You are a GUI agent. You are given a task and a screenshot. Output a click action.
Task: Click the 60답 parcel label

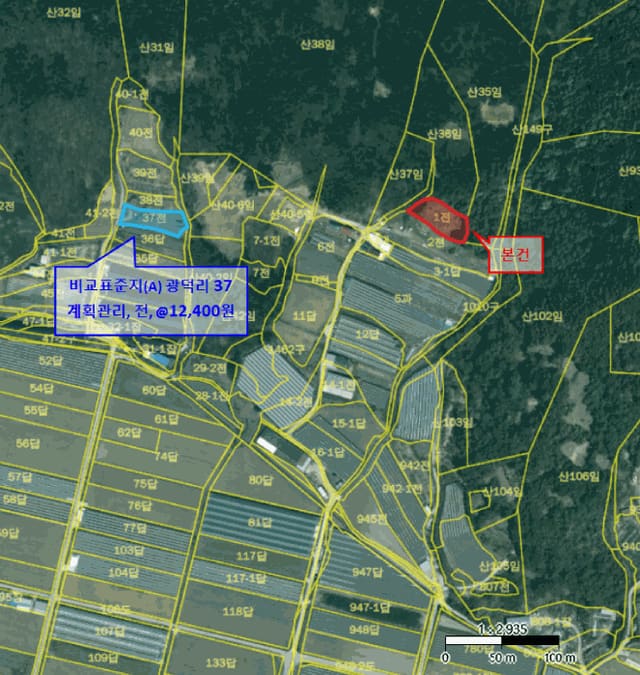pyautogui.click(x=154, y=390)
